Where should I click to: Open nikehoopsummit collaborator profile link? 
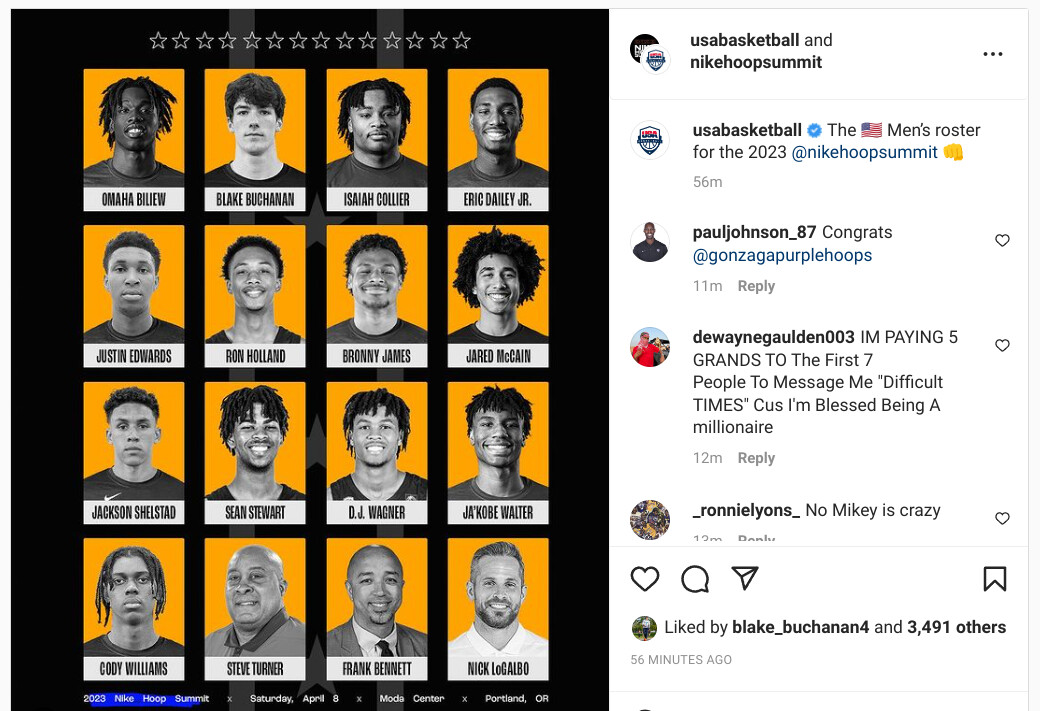(755, 62)
